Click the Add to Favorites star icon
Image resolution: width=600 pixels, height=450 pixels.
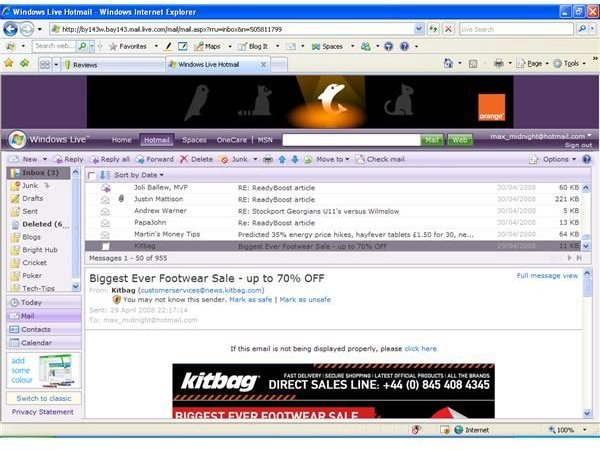[24, 63]
